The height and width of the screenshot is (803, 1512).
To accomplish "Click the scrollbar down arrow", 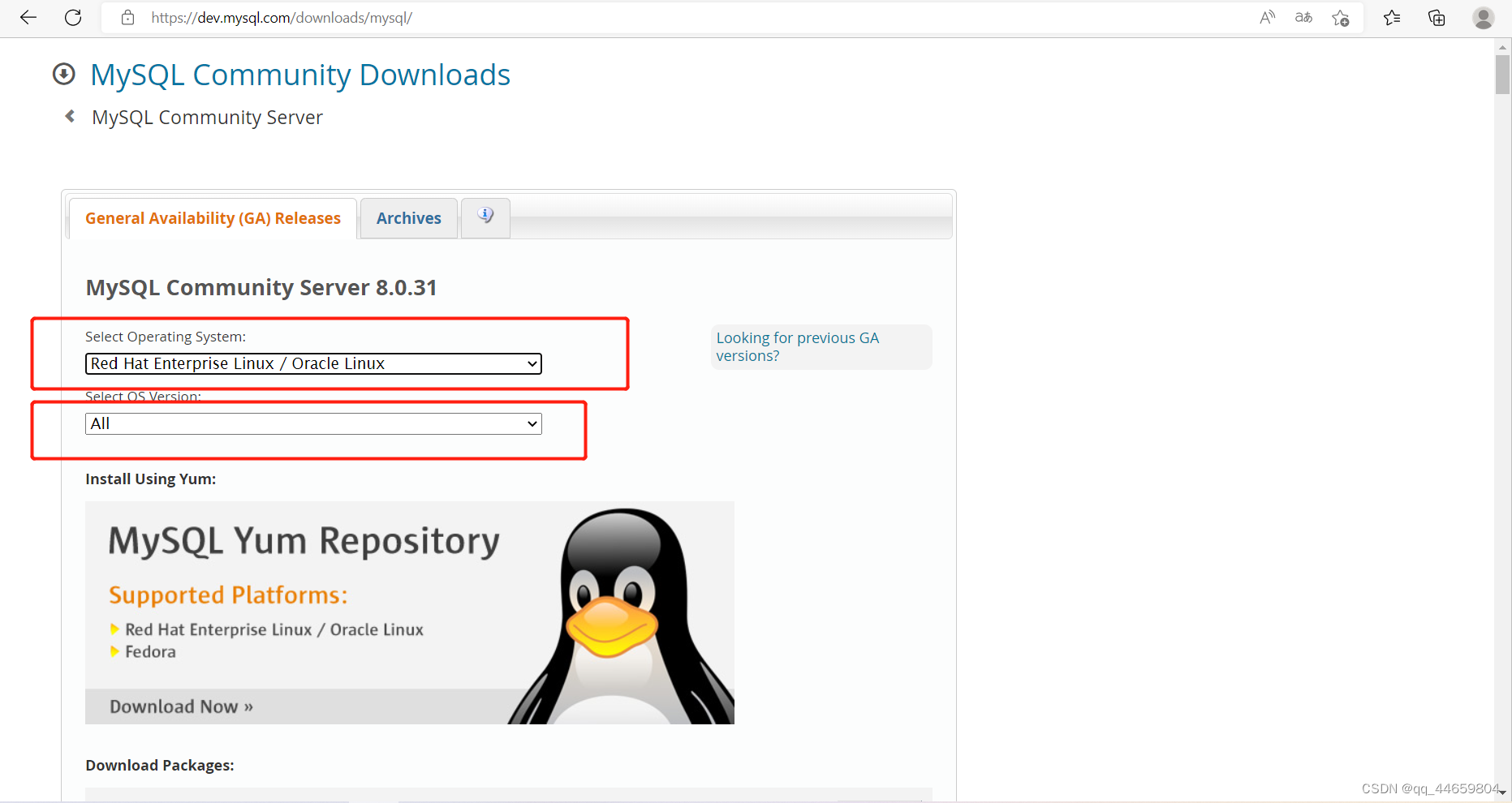I will tap(1502, 792).
